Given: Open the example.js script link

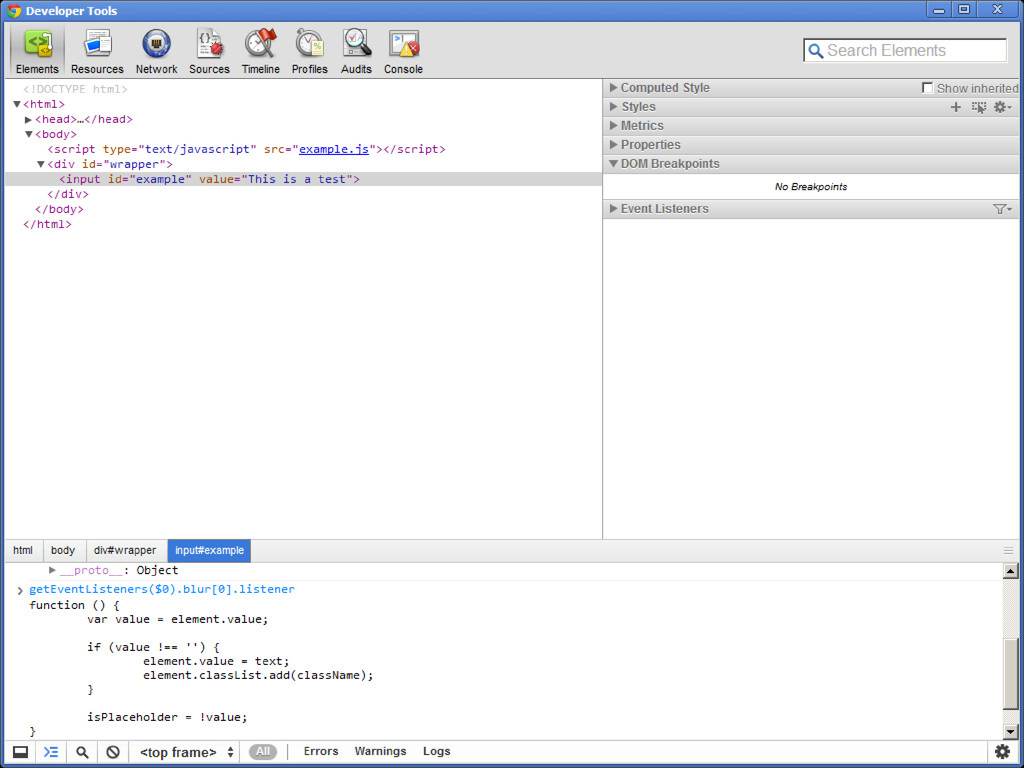Looking at the screenshot, I should [334, 149].
